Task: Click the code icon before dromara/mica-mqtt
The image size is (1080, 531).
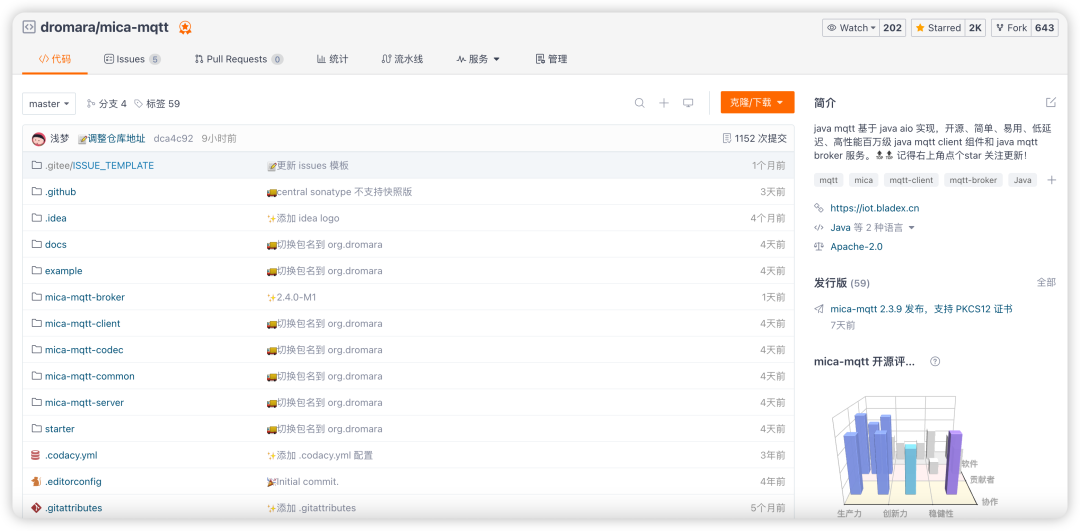Action: click(29, 28)
